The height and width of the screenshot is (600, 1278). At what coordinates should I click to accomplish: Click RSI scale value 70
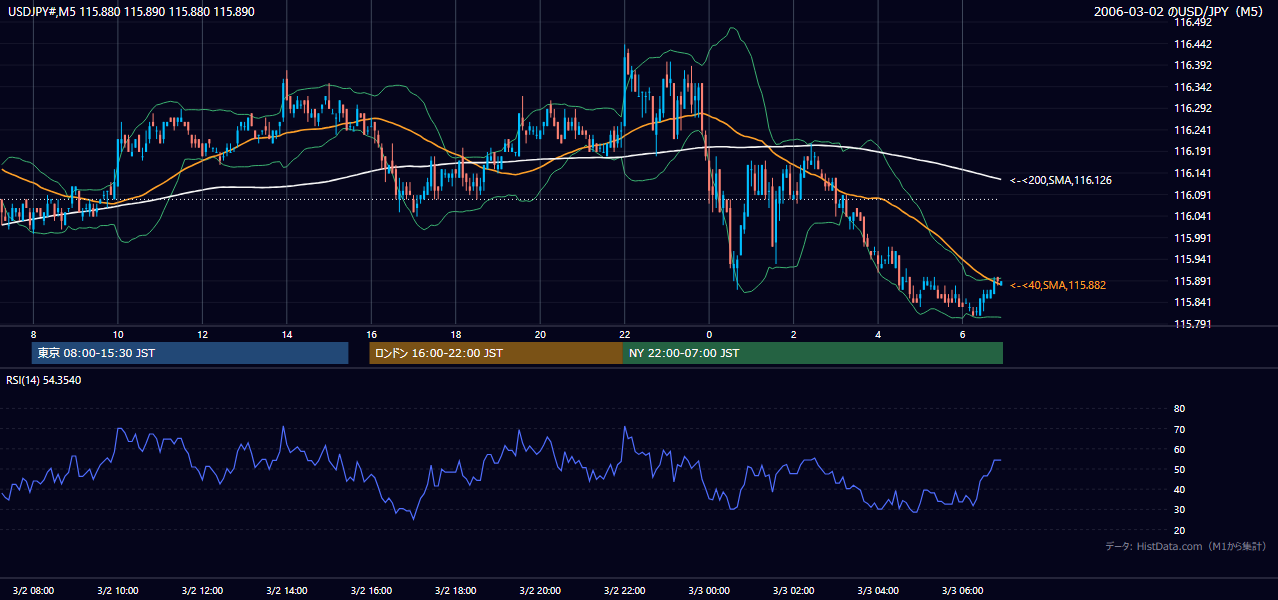(x=1179, y=429)
